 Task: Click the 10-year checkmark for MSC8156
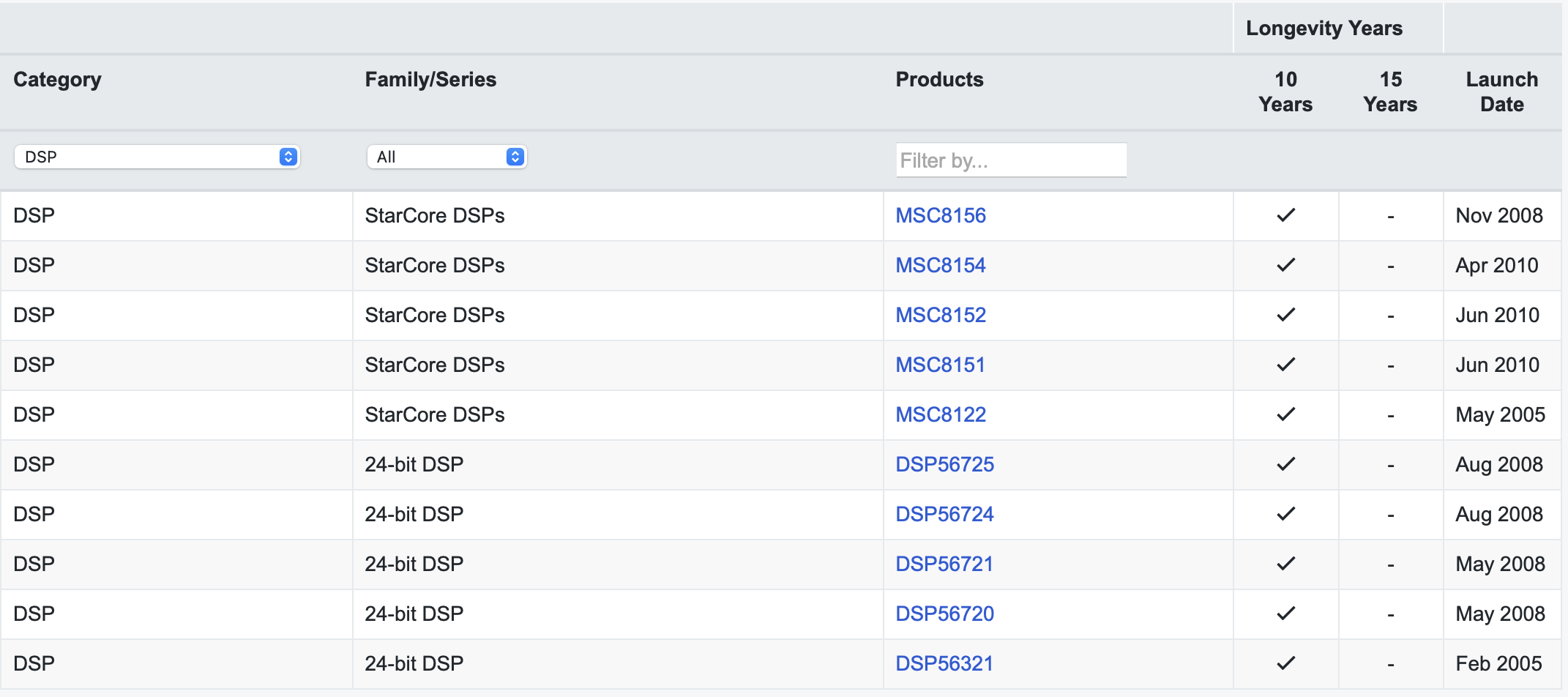[1285, 215]
